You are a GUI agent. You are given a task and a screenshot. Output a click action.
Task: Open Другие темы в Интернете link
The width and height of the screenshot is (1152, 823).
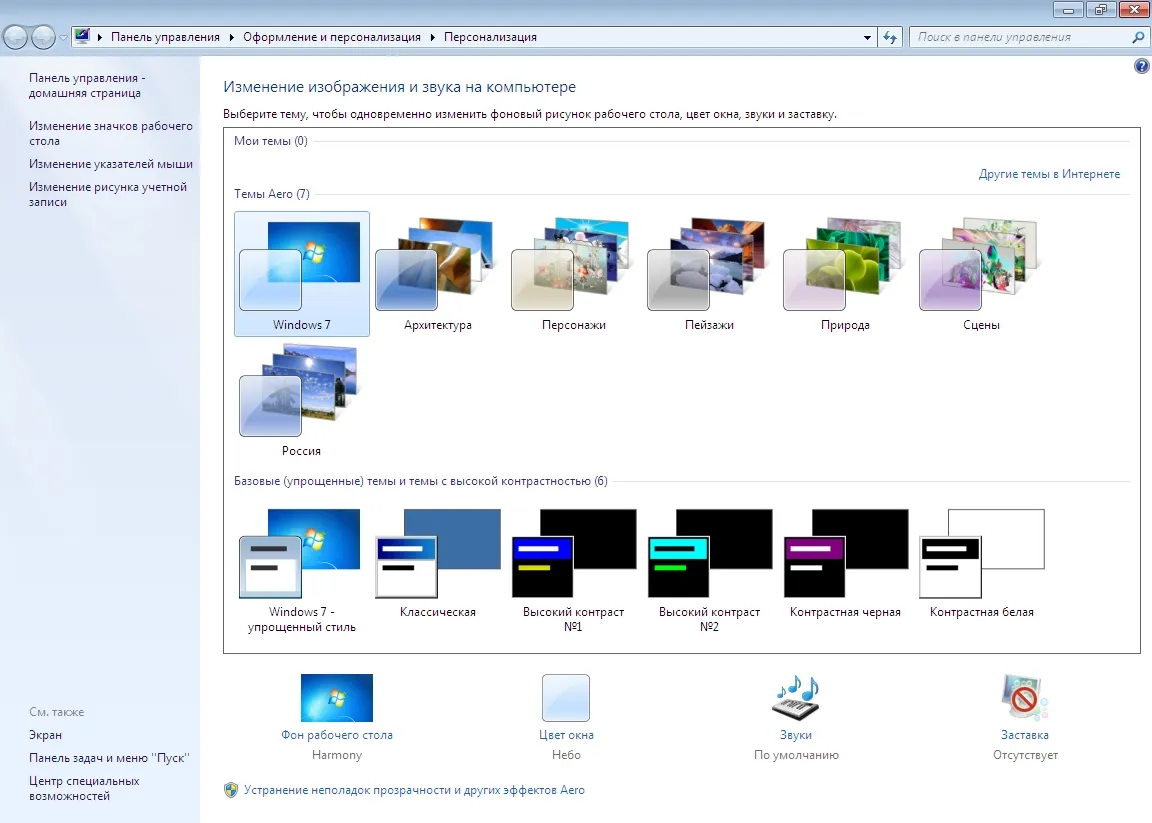1049,174
